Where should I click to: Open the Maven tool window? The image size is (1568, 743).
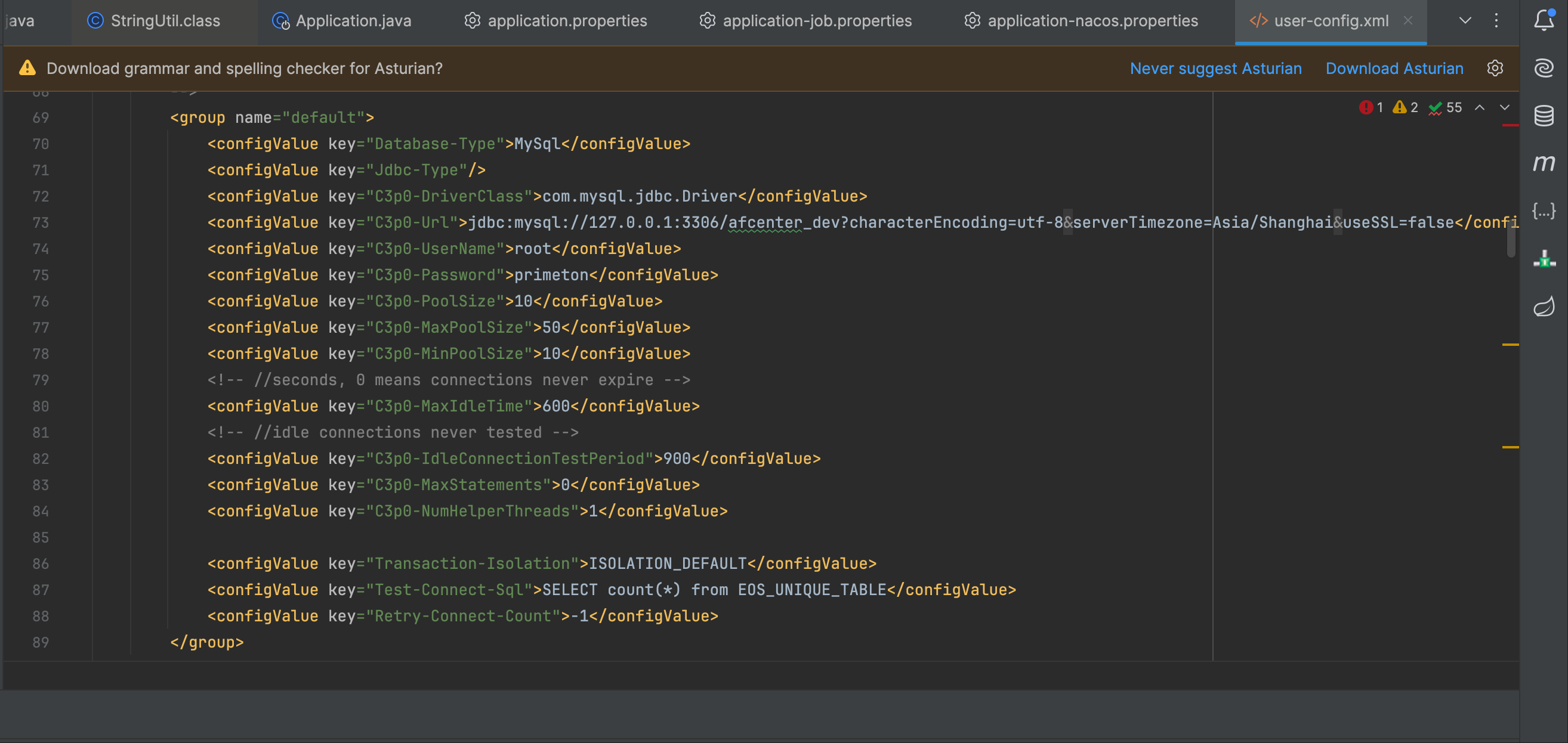point(1544,163)
